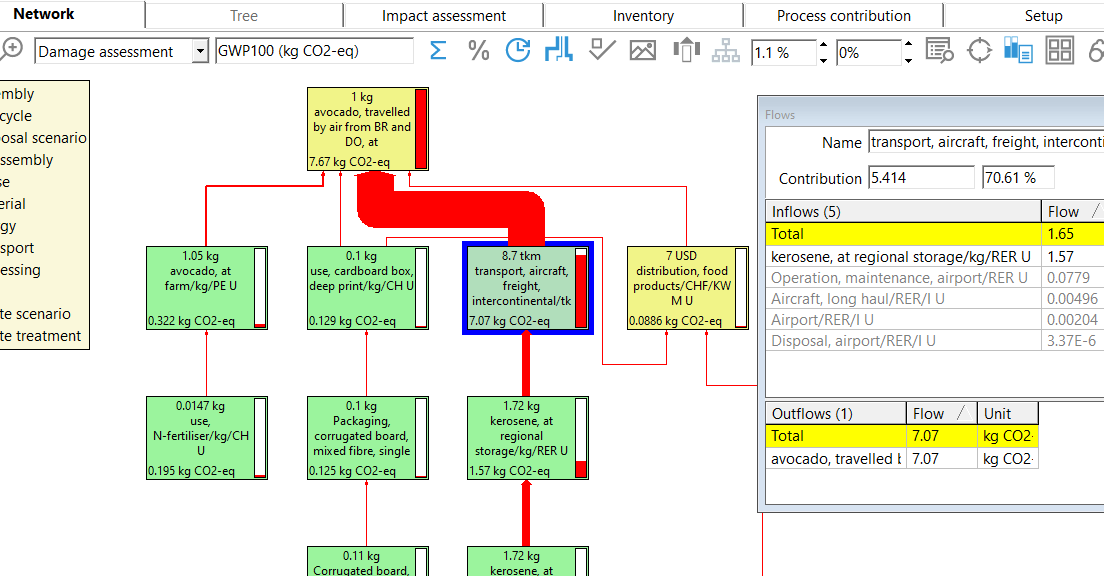Sort inflows by Flow column header
The width and height of the screenshot is (1104, 576).
click(1072, 211)
